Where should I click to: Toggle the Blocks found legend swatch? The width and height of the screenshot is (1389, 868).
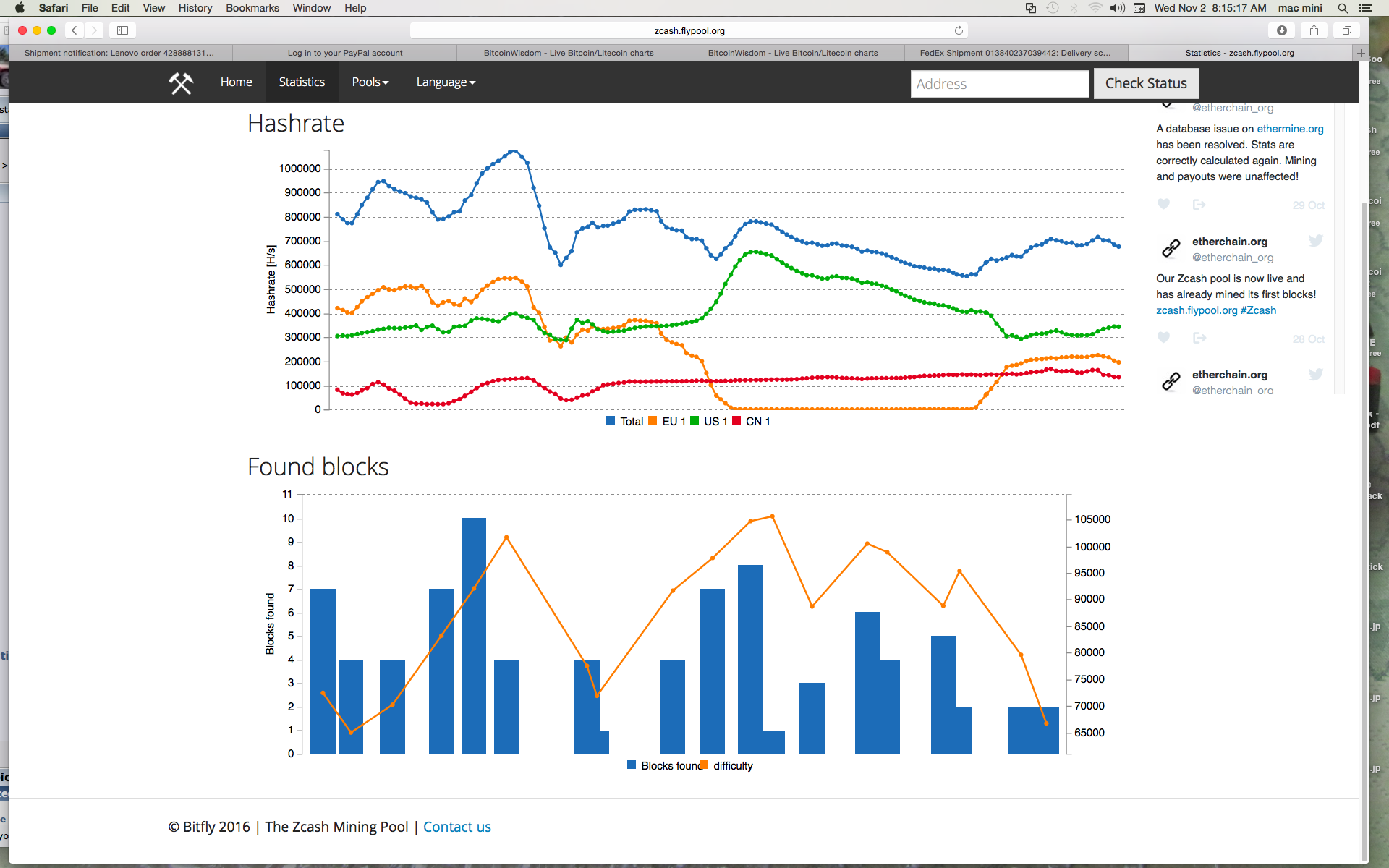pos(632,765)
